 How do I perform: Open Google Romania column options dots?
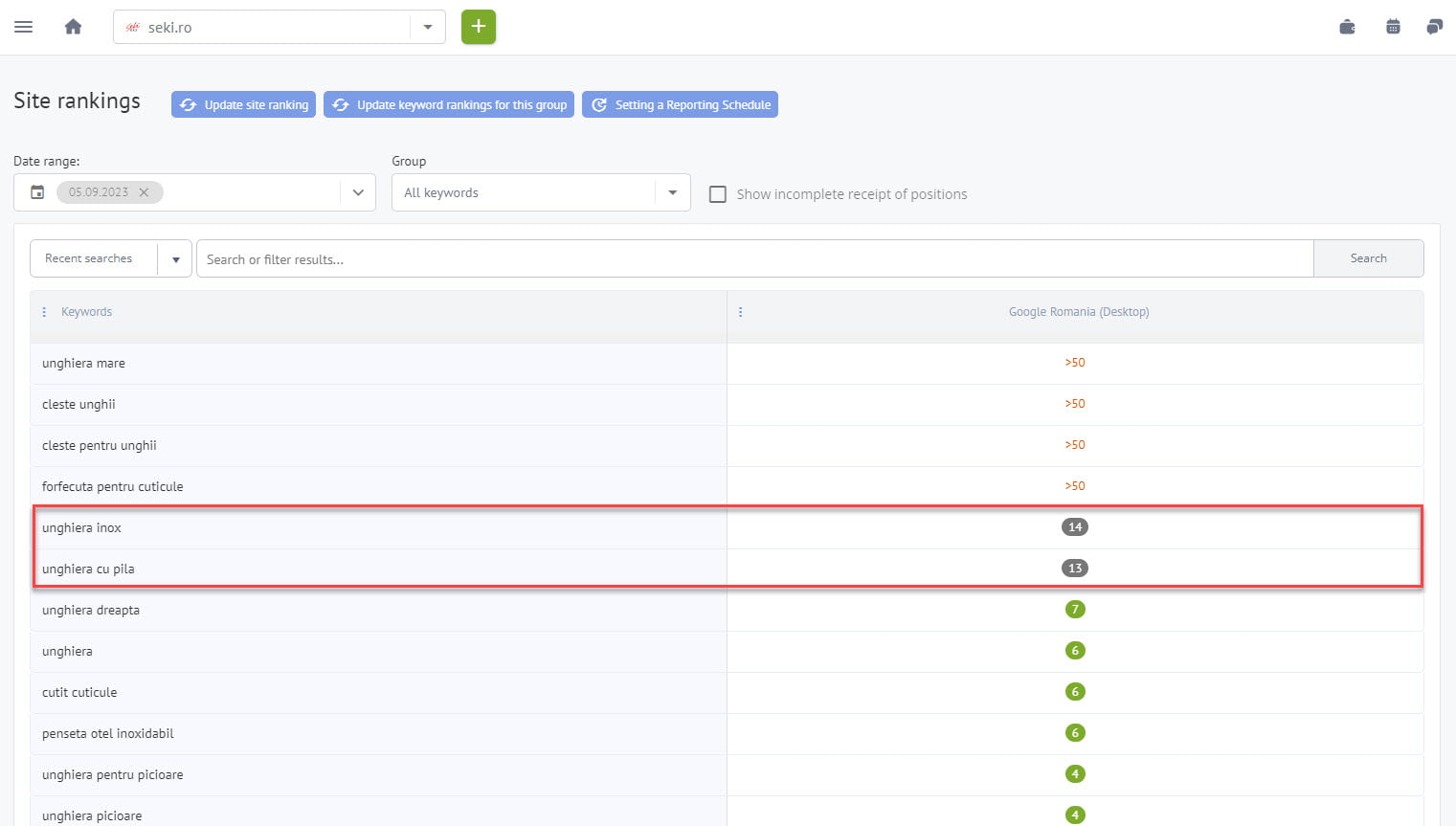point(740,312)
